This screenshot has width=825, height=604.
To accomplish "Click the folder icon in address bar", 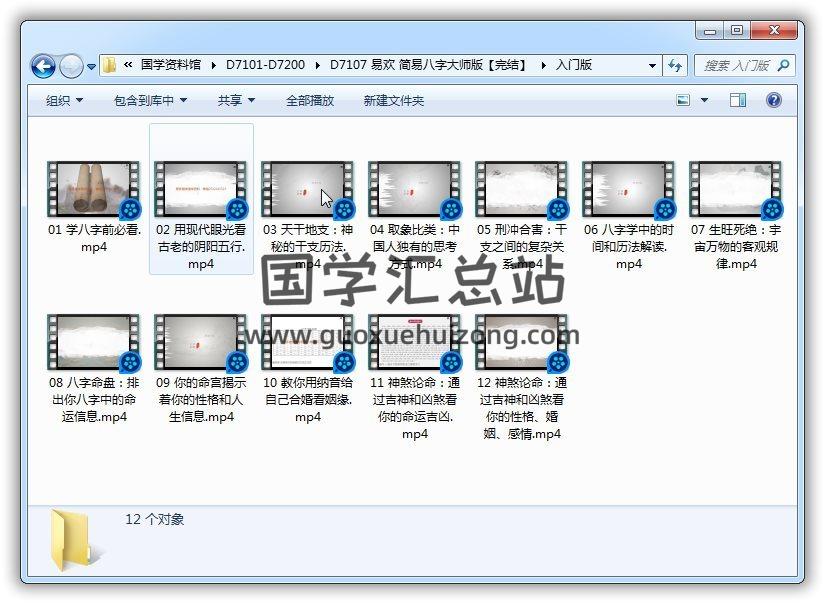I will (109, 65).
